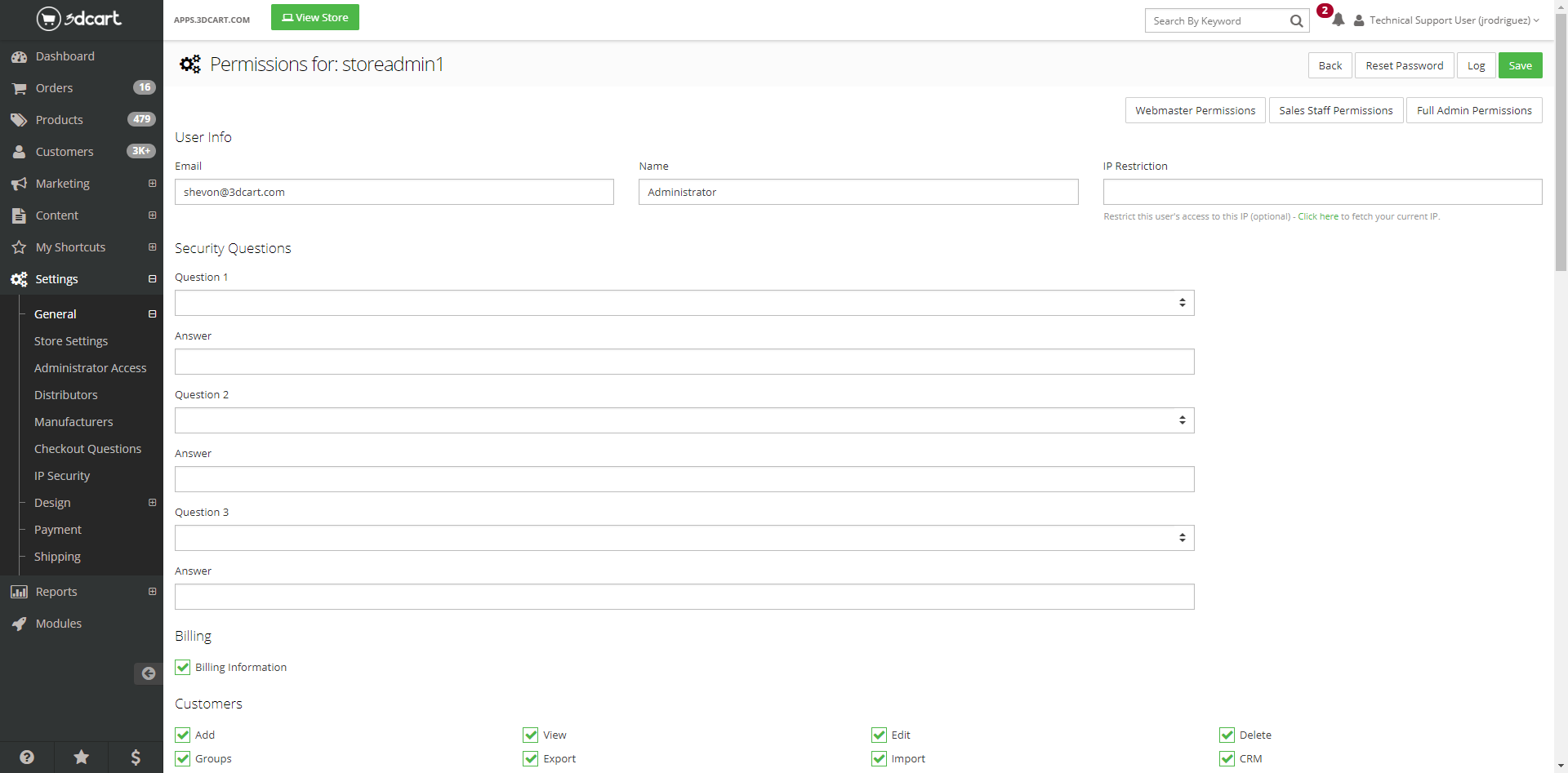Uncheck the Billing Information checkbox
This screenshot has width=1568, height=773.
point(183,668)
